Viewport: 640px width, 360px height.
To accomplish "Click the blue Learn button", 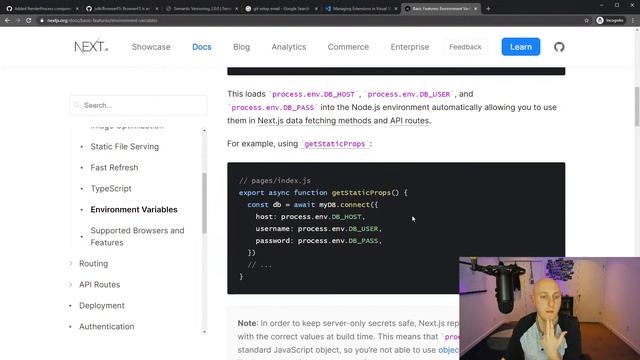I will point(521,47).
